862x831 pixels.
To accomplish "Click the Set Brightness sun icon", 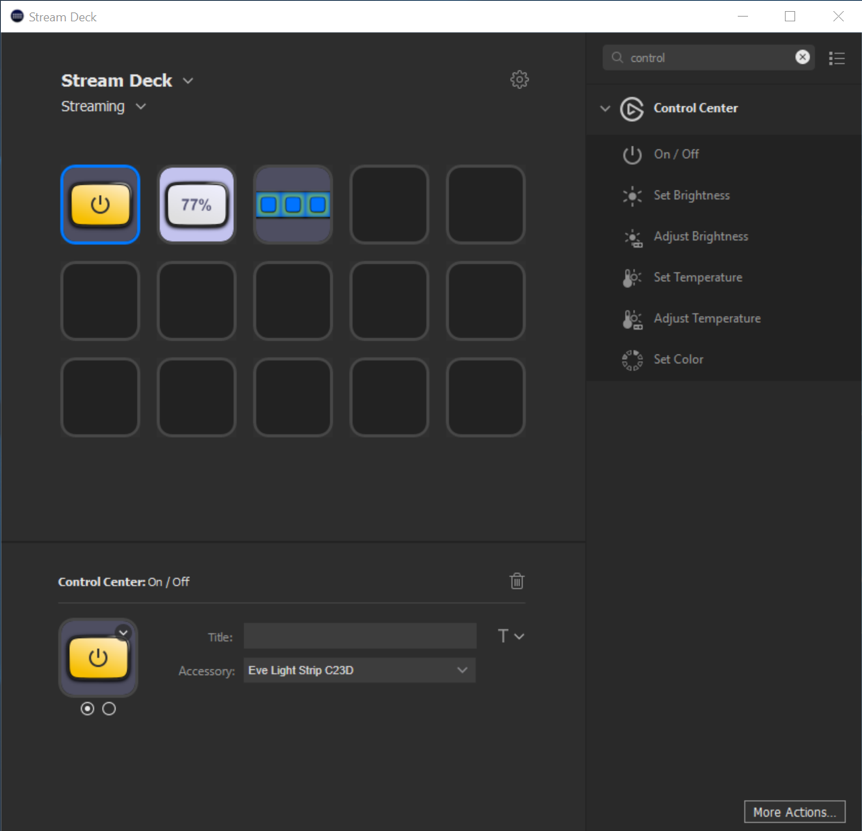I will coord(632,196).
